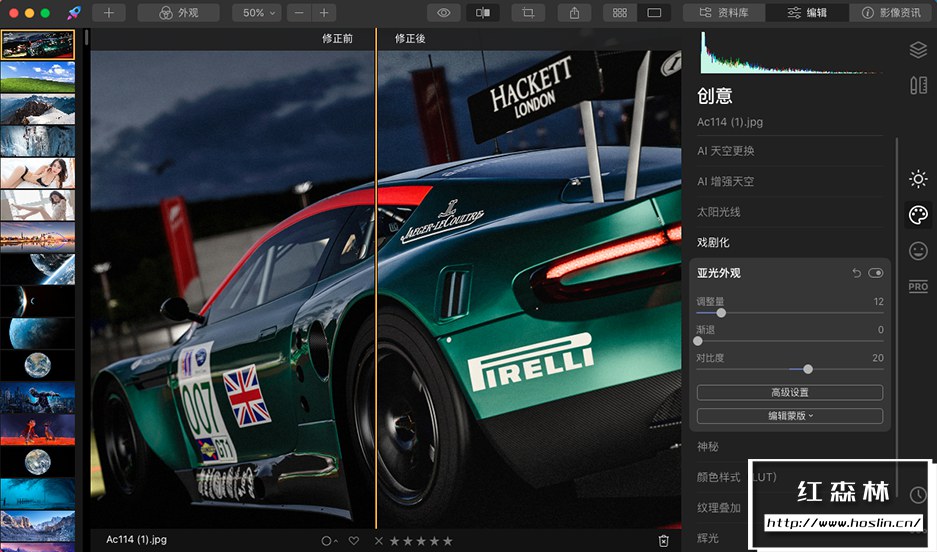Click the orange before/after divider line

[376, 278]
